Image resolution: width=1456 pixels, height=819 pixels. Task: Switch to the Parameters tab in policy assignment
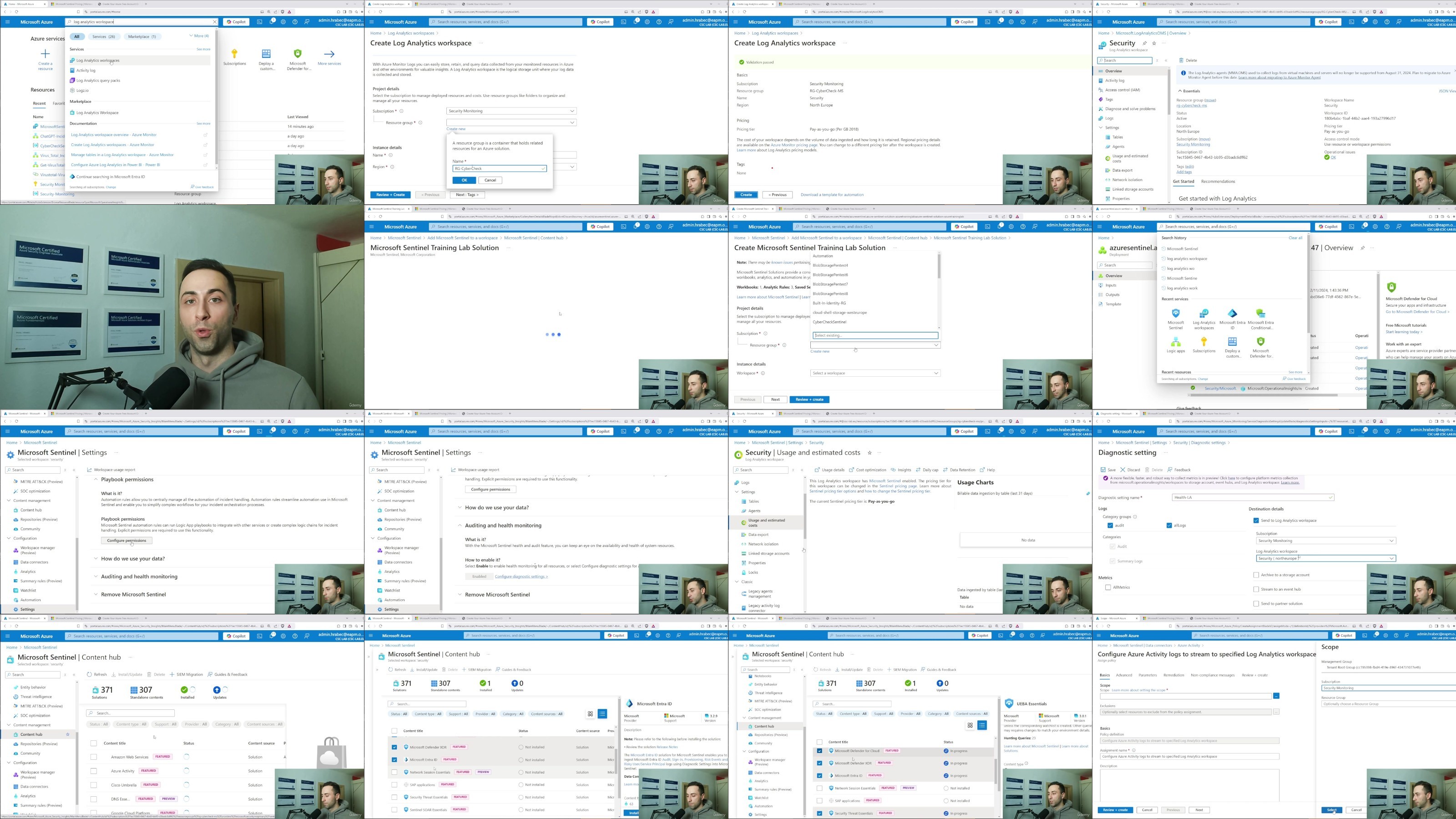tap(1148, 675)
